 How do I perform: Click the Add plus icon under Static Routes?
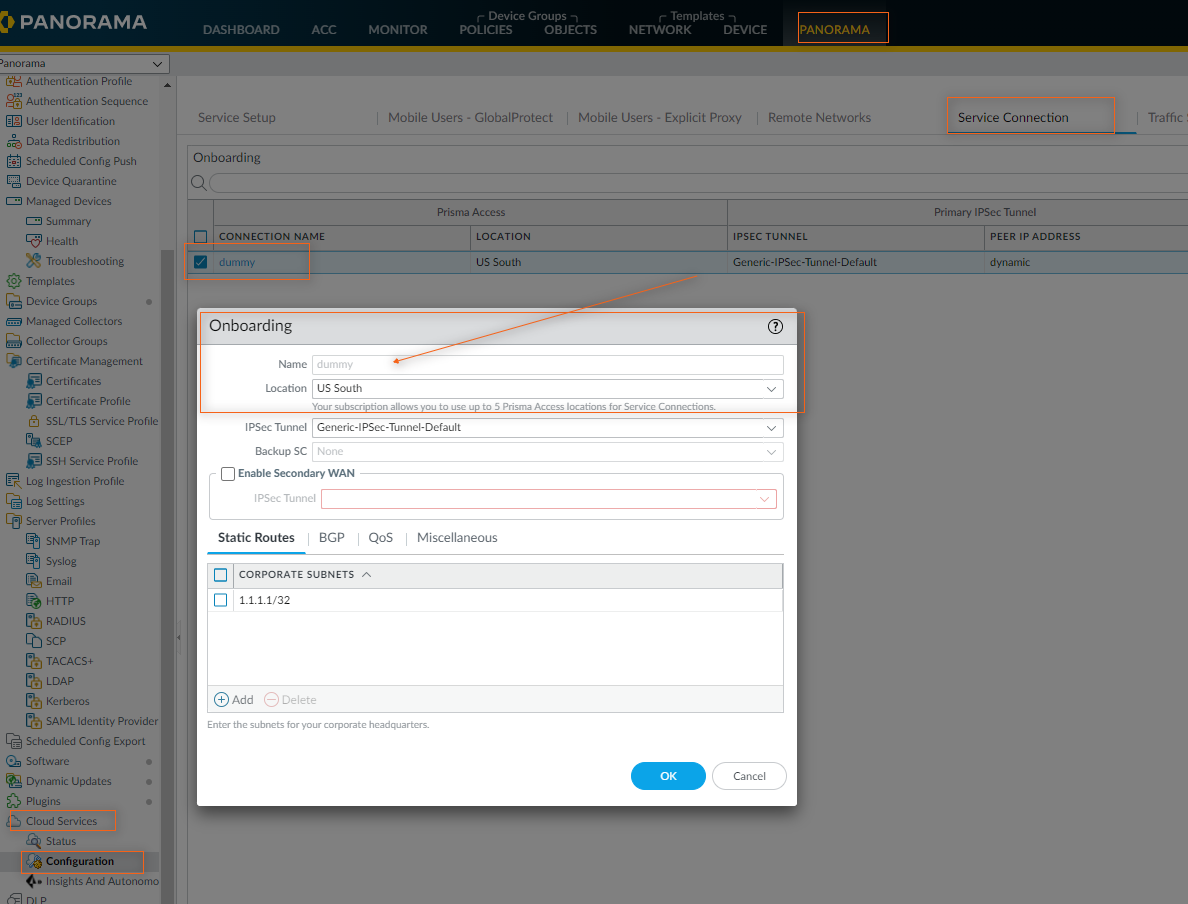point(222,700)
